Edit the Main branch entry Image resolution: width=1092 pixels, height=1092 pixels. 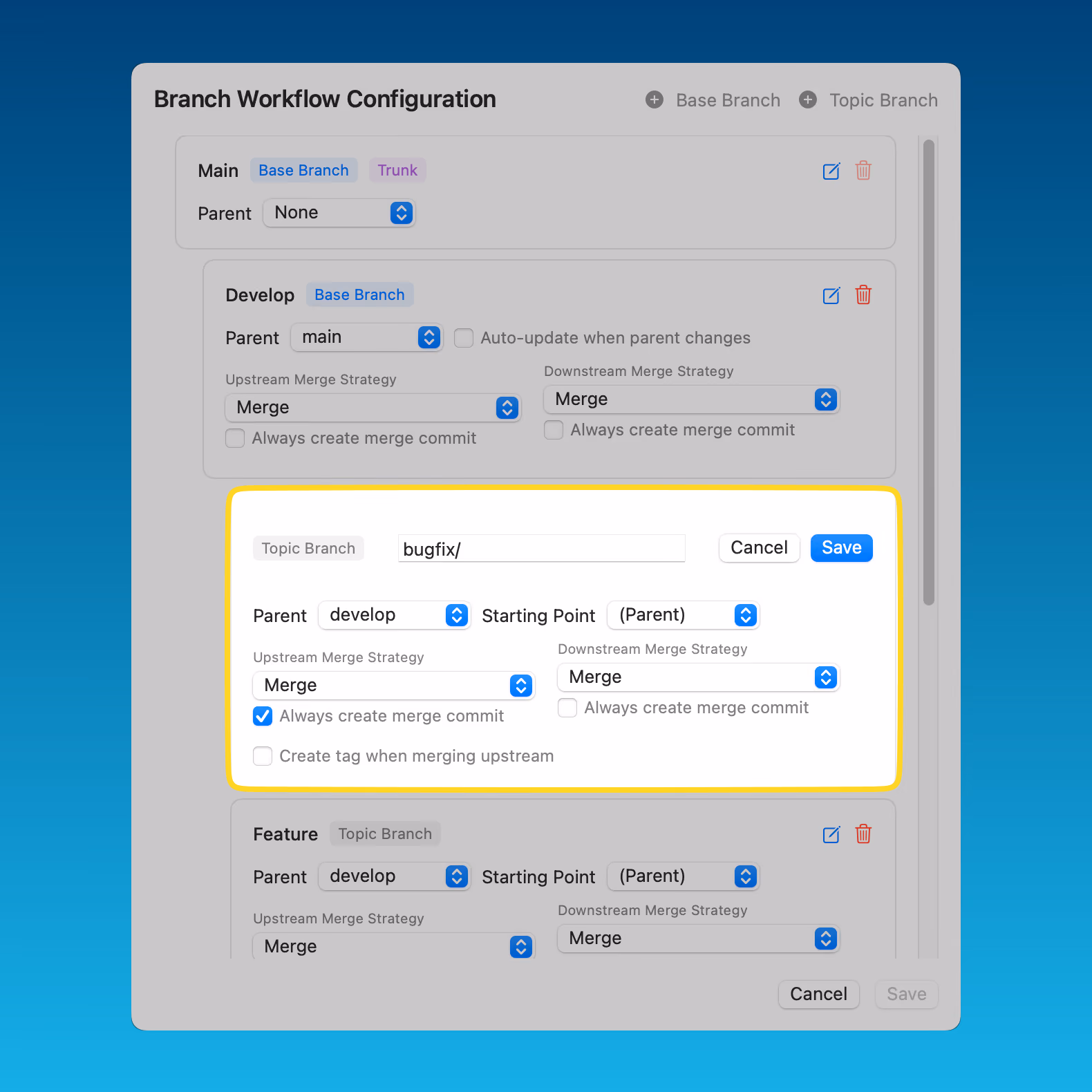(831, 171)
